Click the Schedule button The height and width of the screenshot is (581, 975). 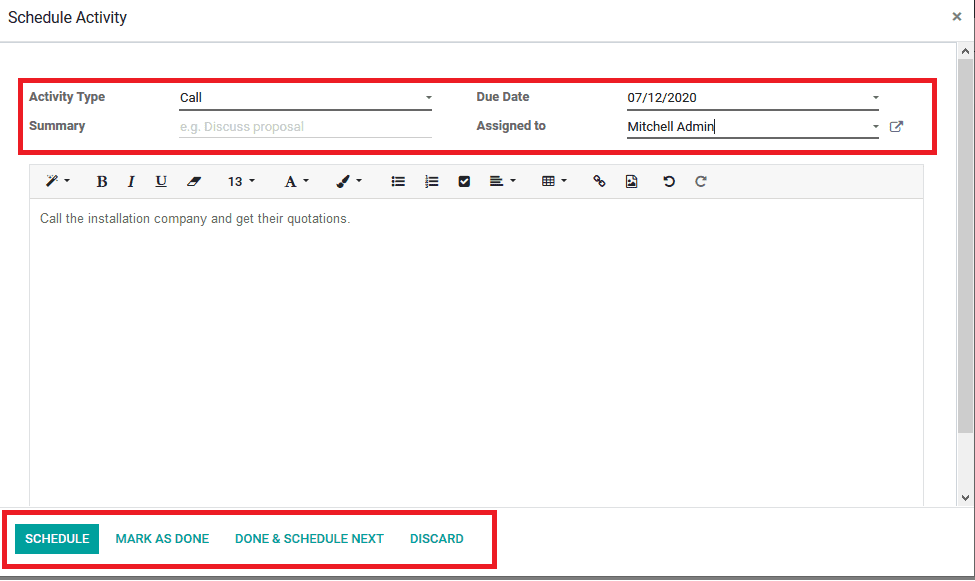[57, 539]
